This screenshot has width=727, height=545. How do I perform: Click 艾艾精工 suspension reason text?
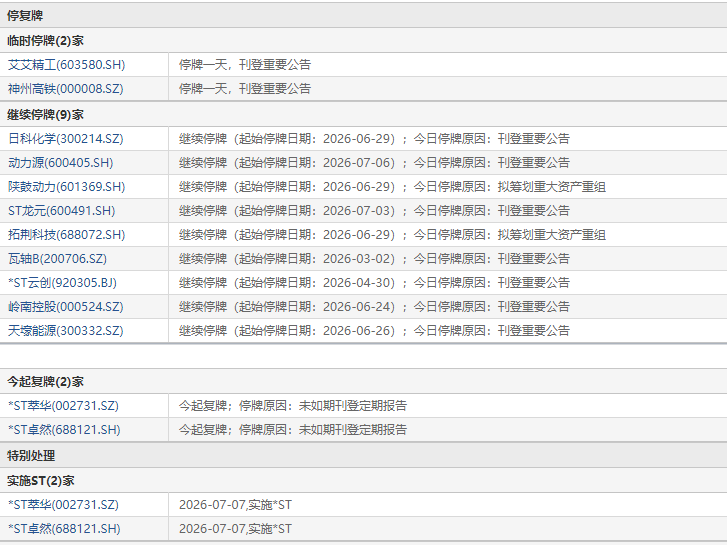tap(245, 64)
